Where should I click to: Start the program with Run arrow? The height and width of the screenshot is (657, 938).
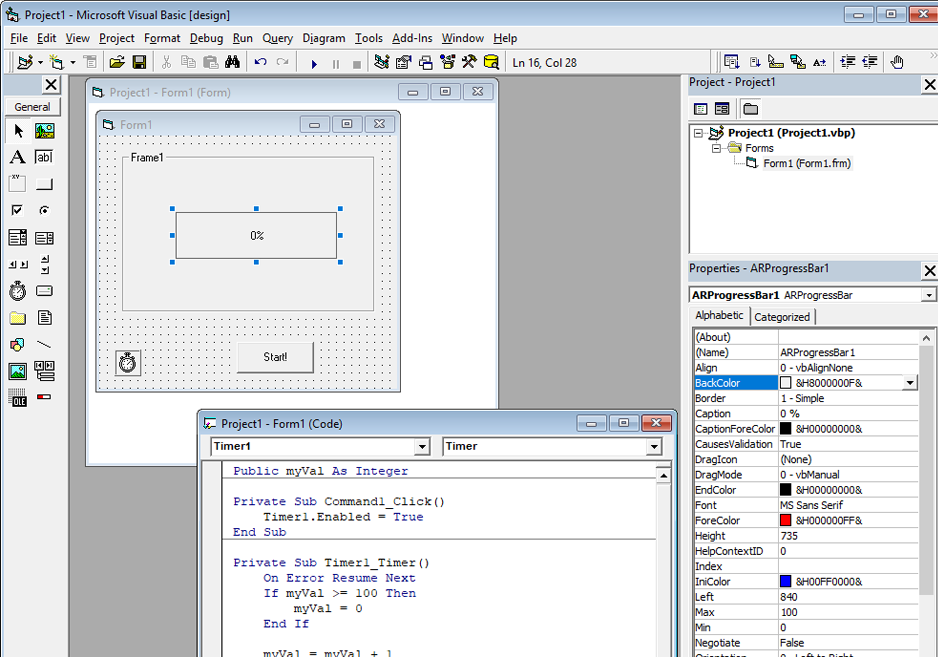(314, 63)
